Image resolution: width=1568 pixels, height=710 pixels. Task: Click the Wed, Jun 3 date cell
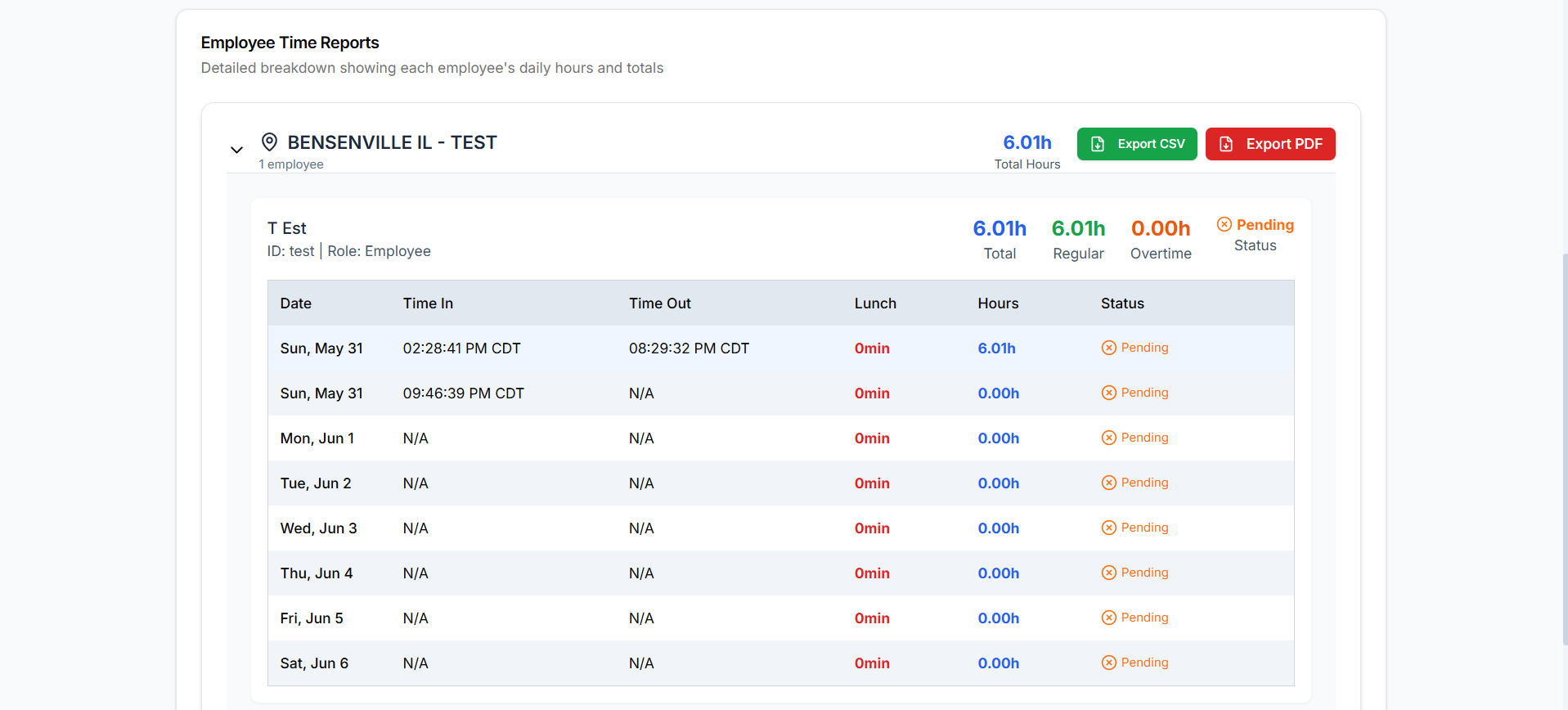coord(319,528)
